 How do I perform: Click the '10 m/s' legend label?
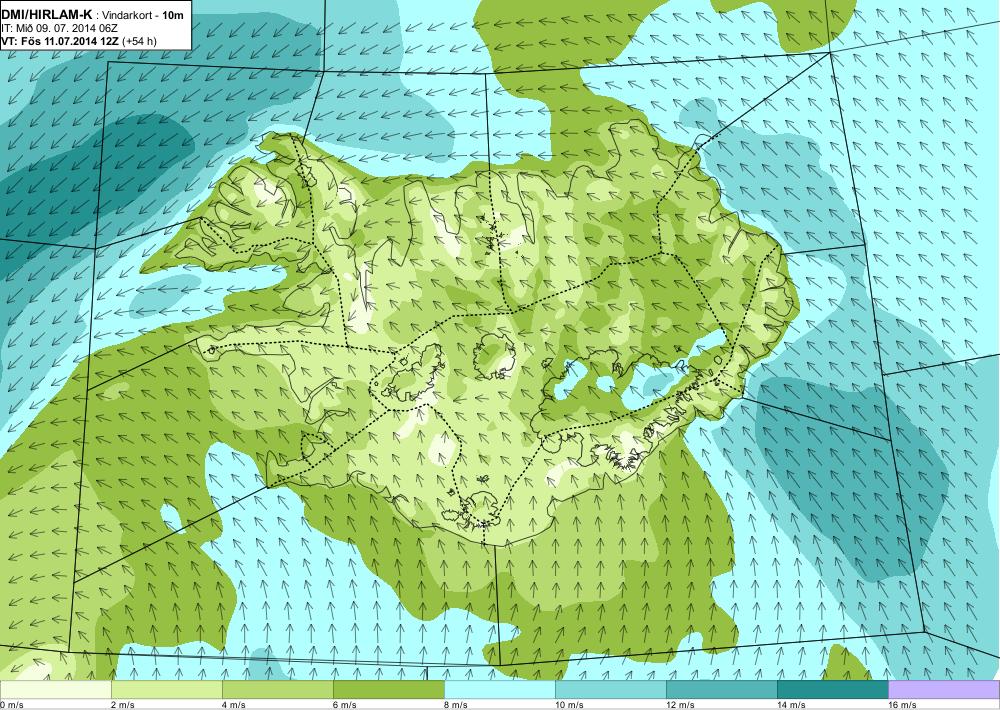tap(570, 705)
